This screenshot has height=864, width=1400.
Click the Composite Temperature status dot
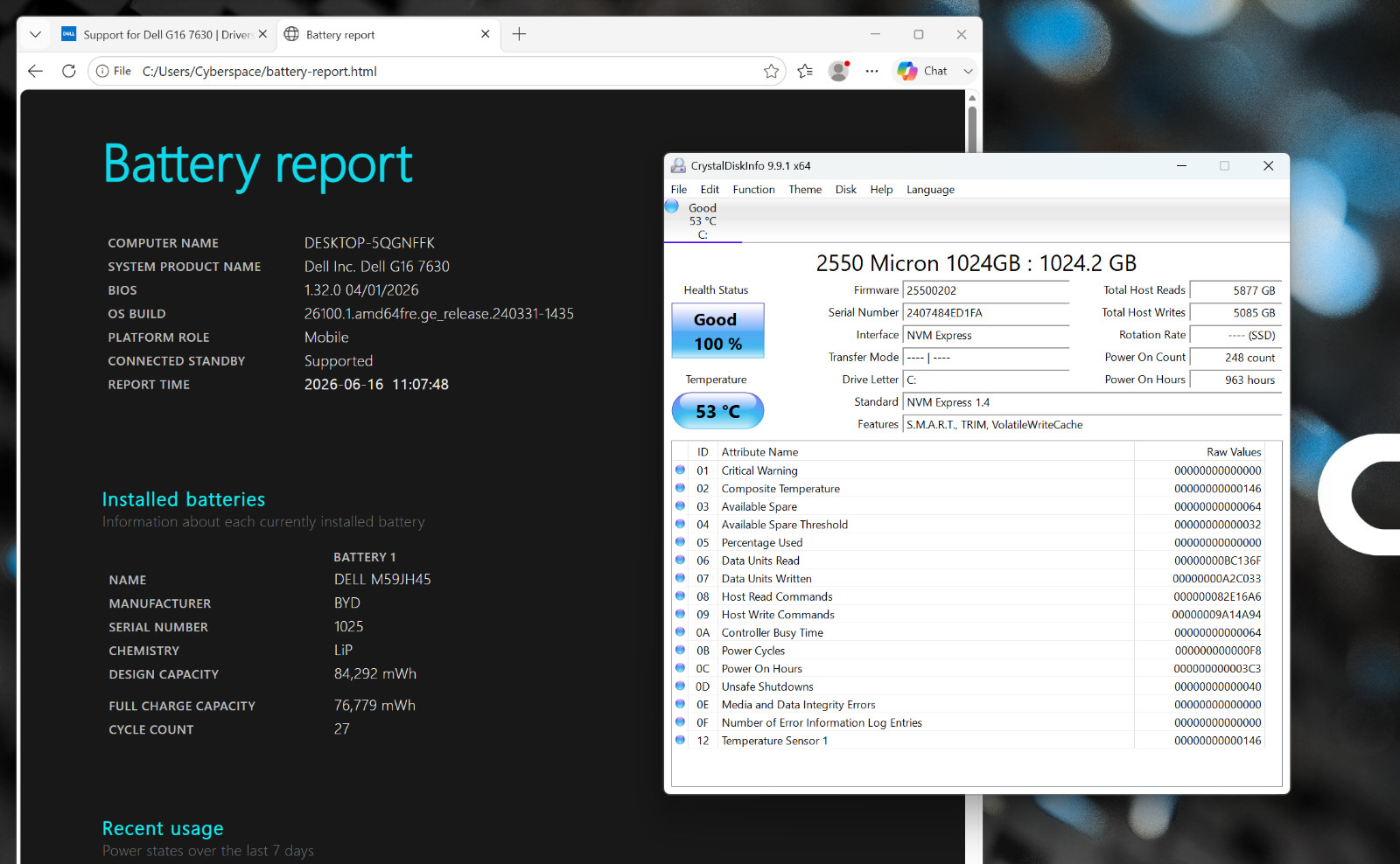(x=681, y=488)
